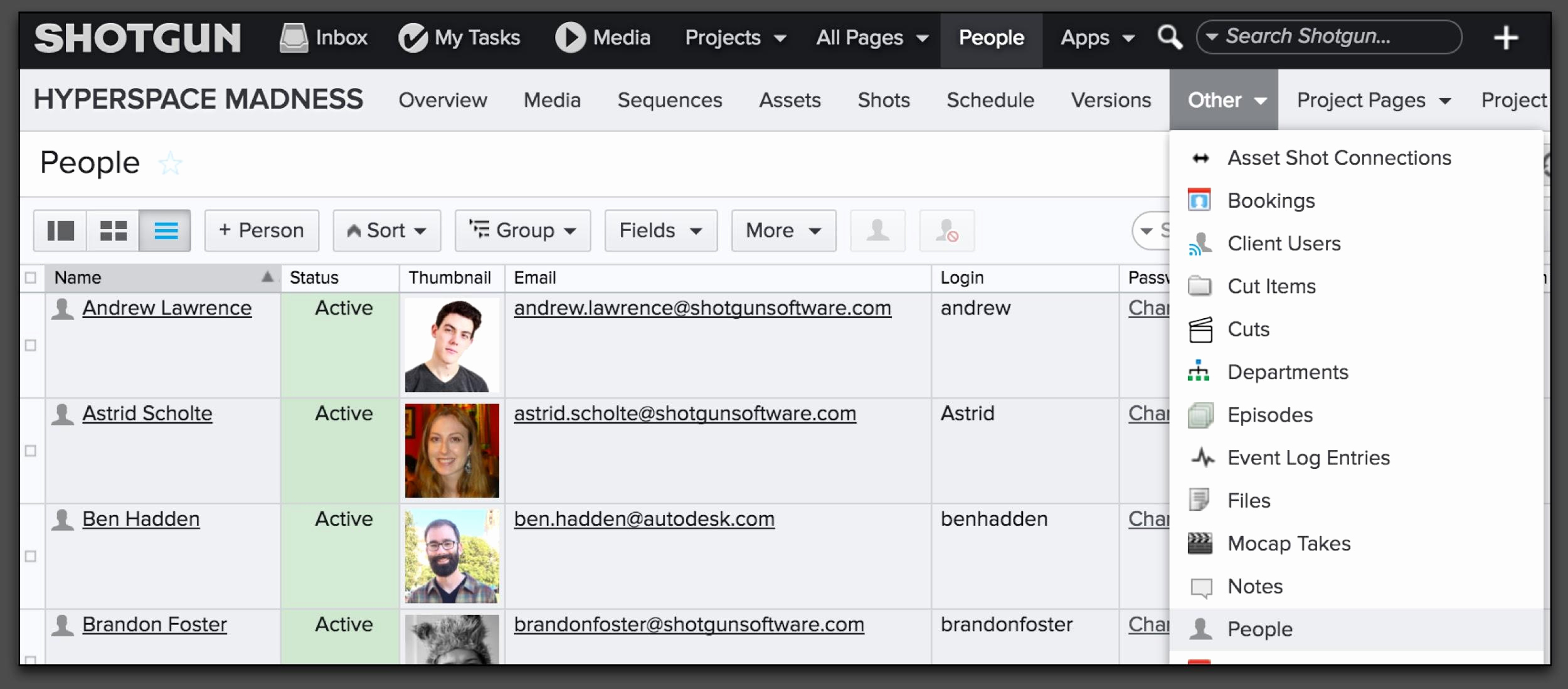The width and height of the screenshot is (1568, 689).
Task: Choose Event Log Entries menu item
Action: 1308,458
